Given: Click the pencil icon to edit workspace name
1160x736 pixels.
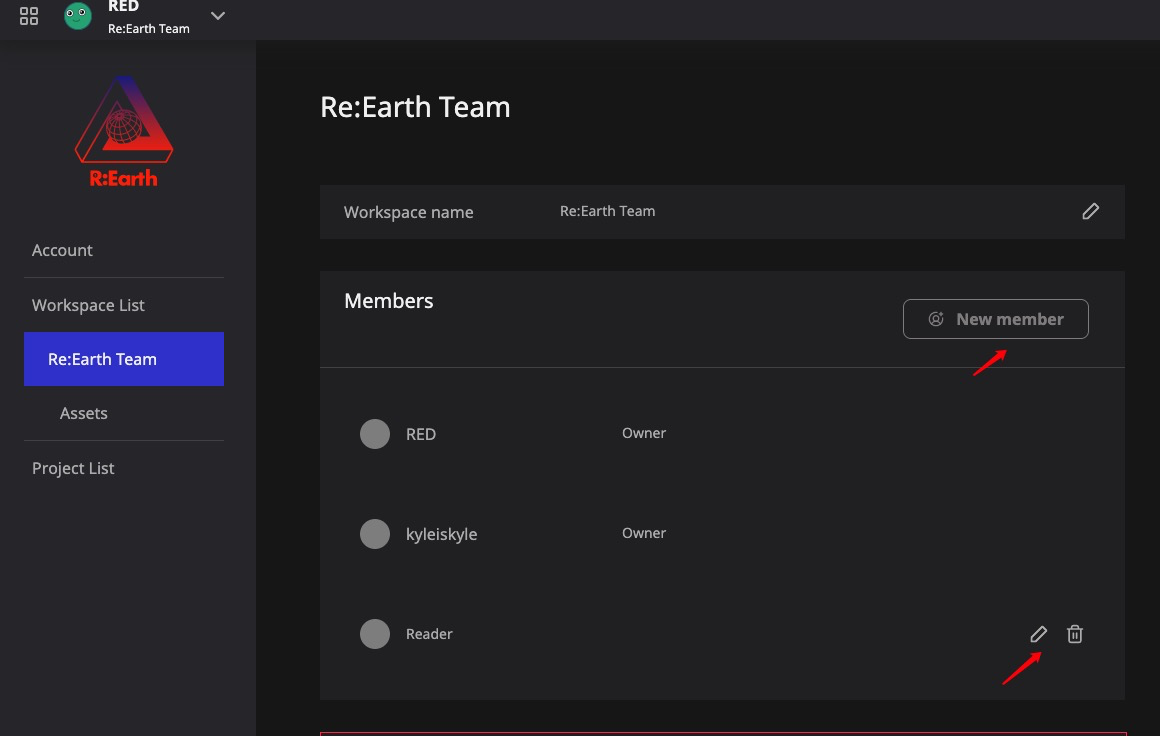Looking at the screenshot, I should (x=1090, y=211).
